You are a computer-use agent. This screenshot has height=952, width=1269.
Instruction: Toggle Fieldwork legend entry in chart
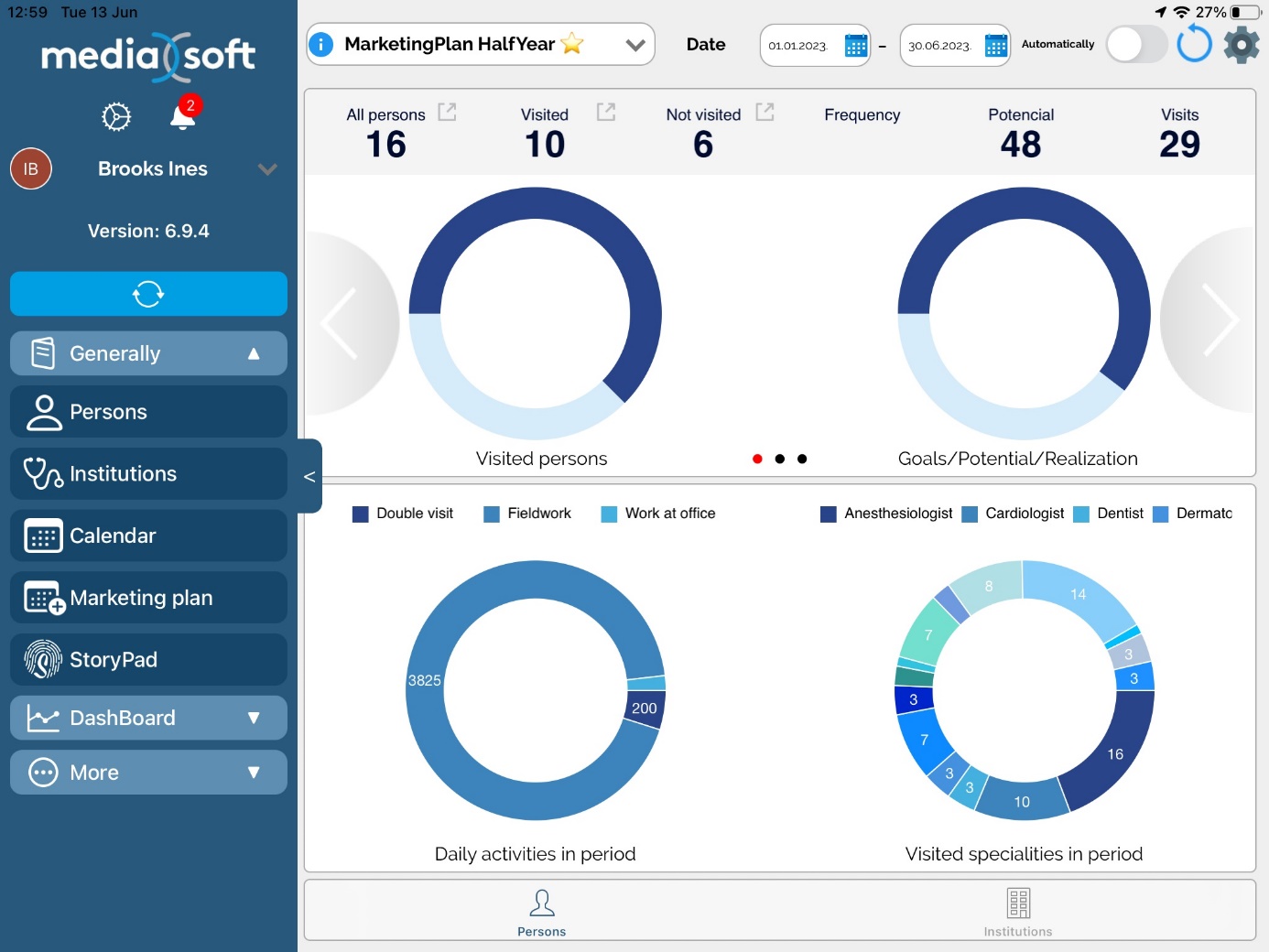[527, 514]
